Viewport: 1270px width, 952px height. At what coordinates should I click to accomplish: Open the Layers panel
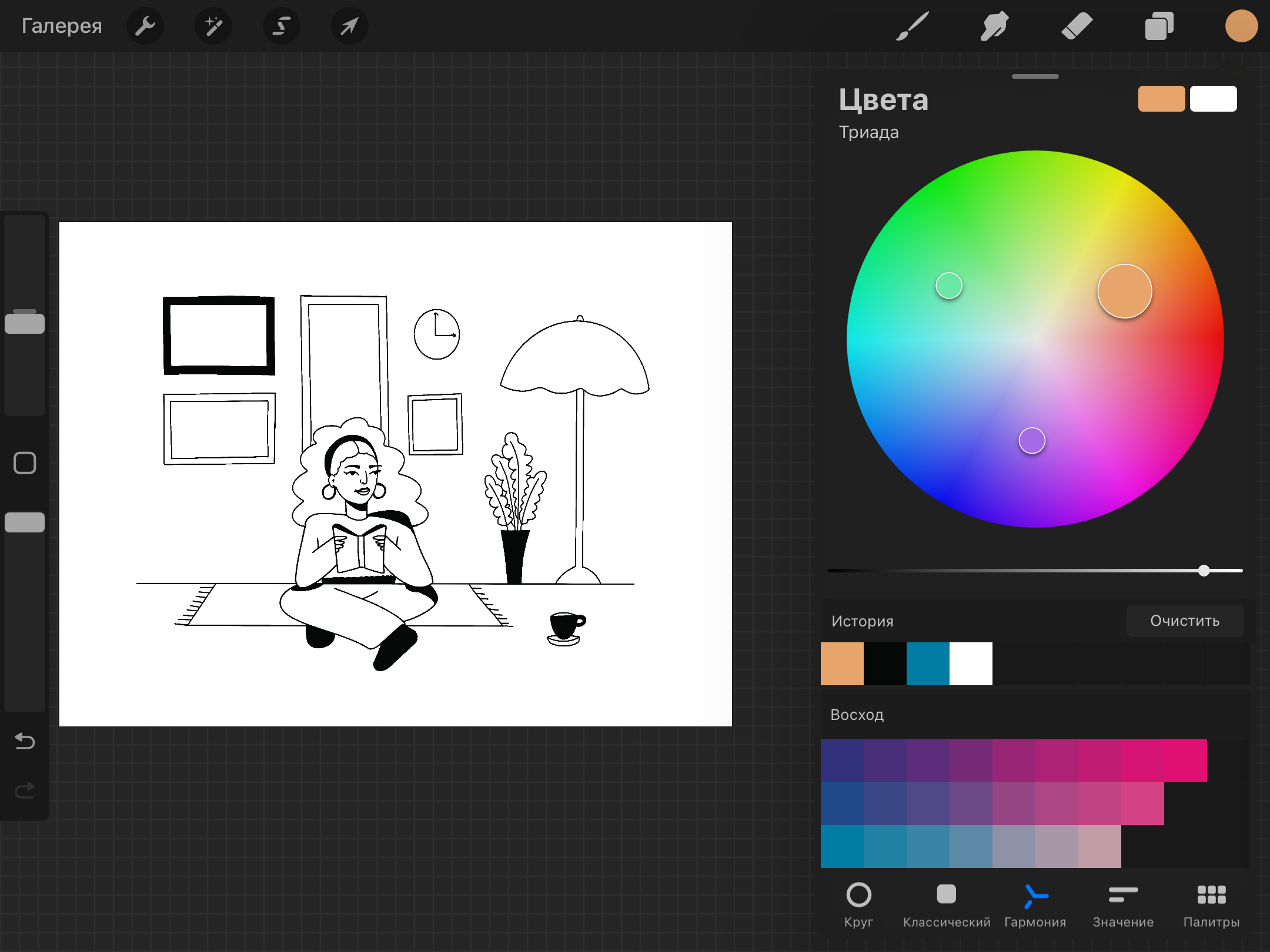tap(1159, 26)
